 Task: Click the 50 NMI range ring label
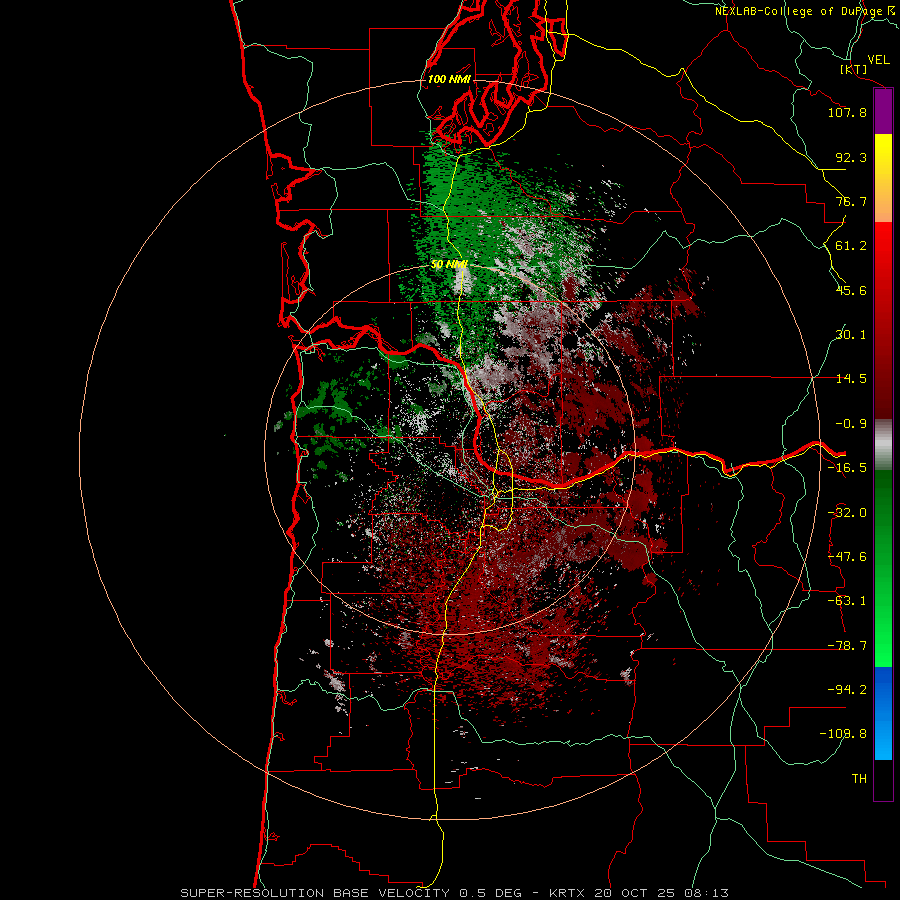tap(449, 265)
